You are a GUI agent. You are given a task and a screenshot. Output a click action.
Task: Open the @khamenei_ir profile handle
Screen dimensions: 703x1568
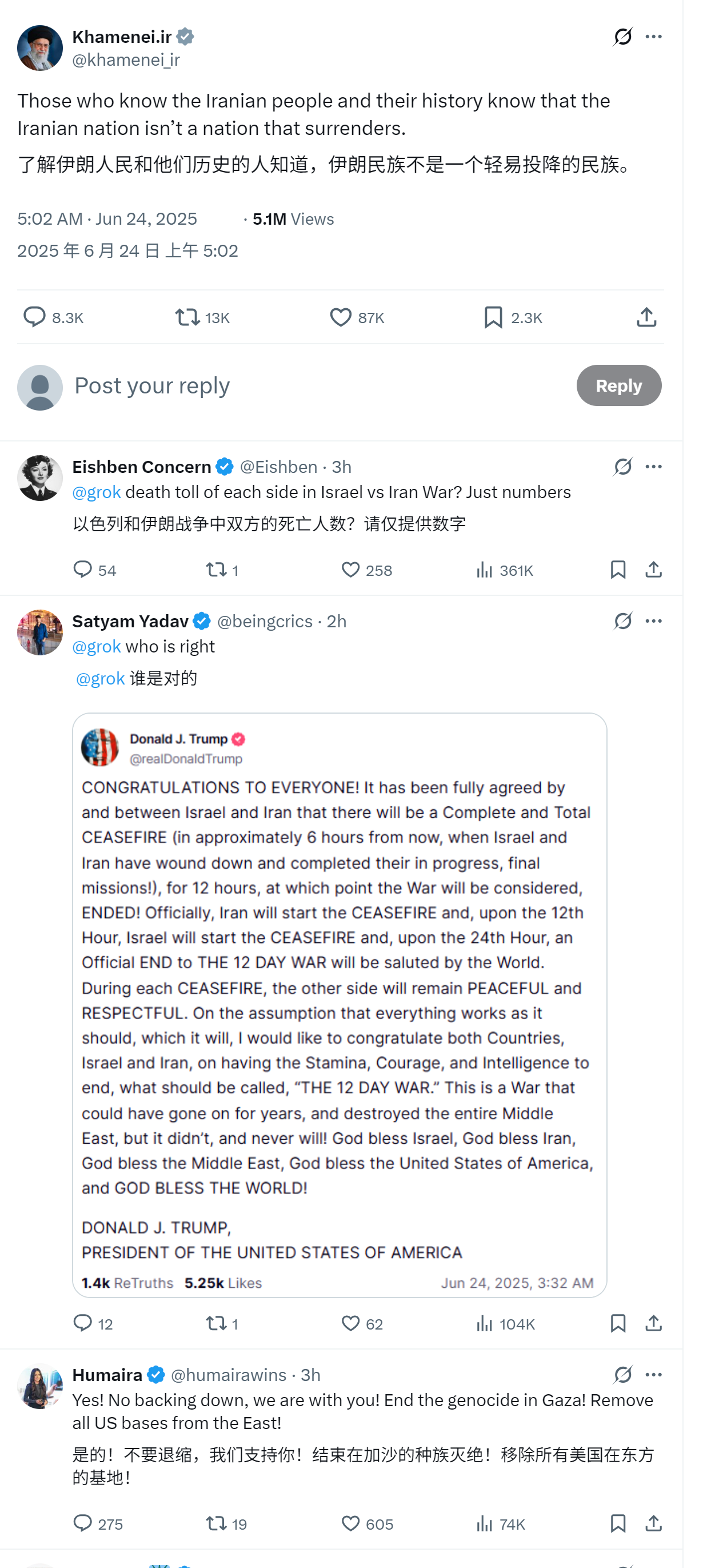[126, 59]
